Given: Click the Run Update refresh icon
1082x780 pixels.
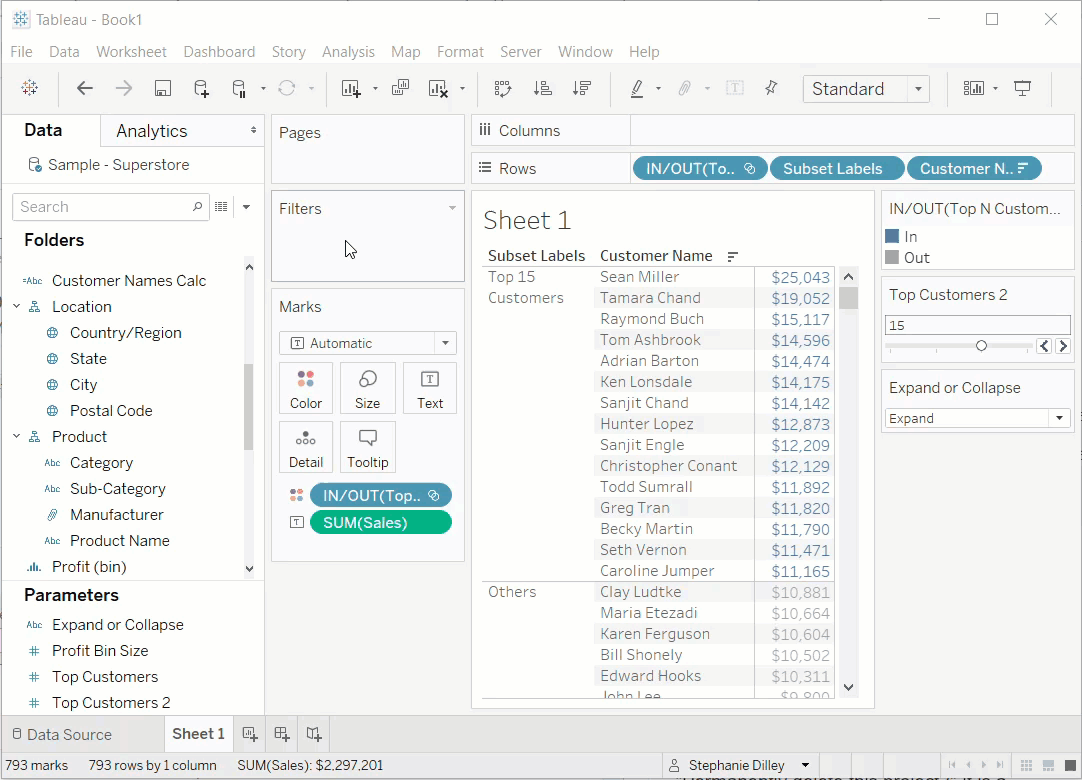Looking at the screenshot, I should point(286,88).
